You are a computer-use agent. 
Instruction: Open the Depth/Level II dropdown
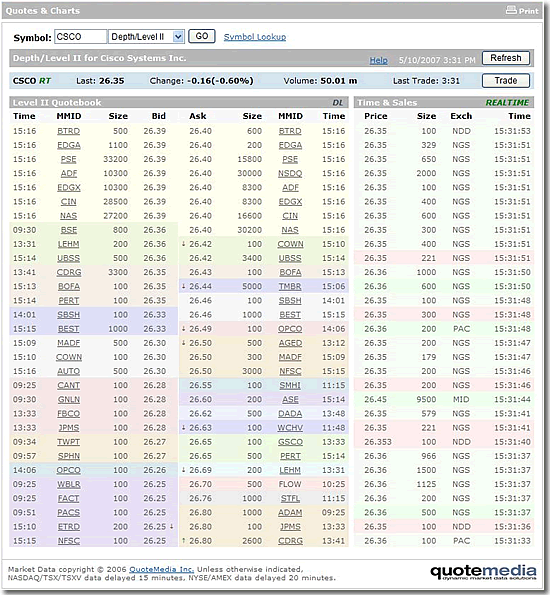146,37
